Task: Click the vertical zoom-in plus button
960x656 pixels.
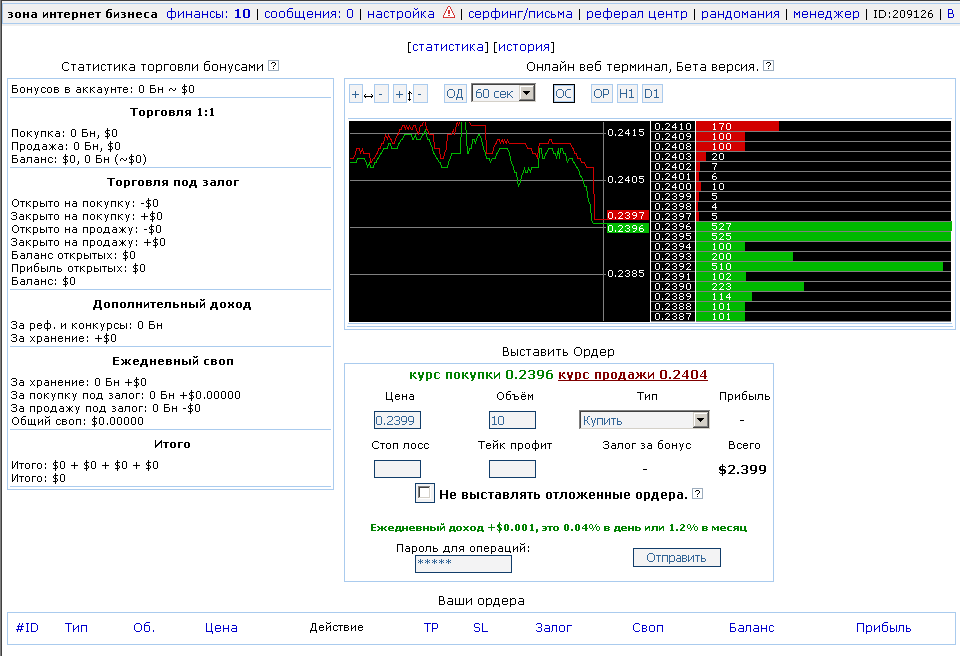Action: tap(399, 94)
